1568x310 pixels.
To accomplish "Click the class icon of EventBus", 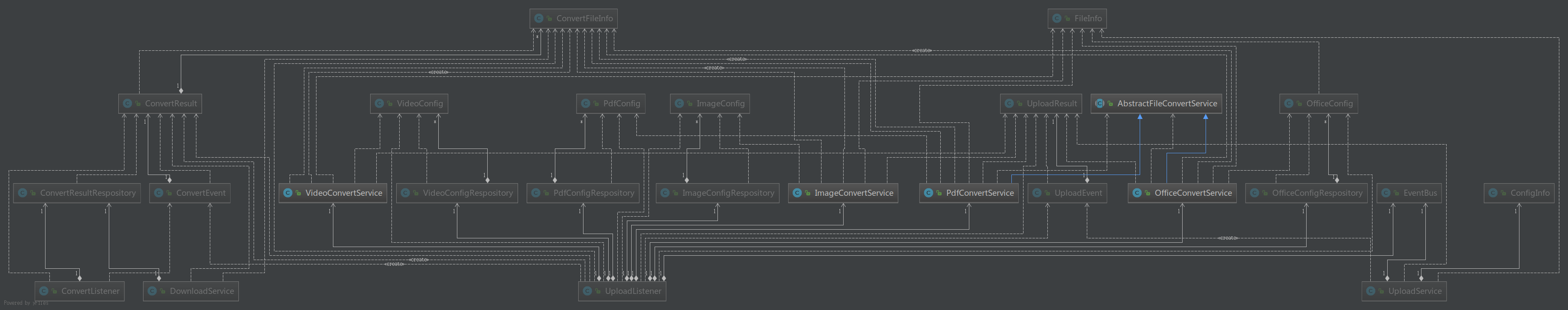I will point(1386,193).
